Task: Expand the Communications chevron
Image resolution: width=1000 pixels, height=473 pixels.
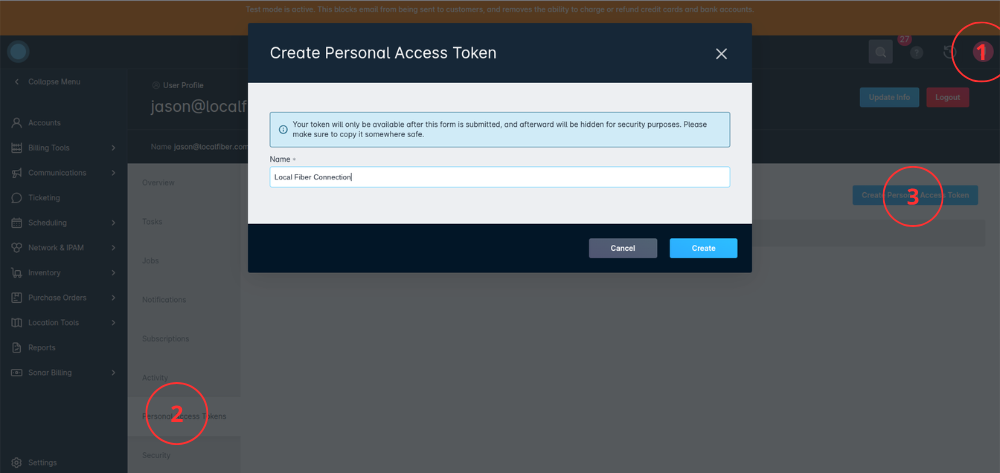Action: (113, 173)
